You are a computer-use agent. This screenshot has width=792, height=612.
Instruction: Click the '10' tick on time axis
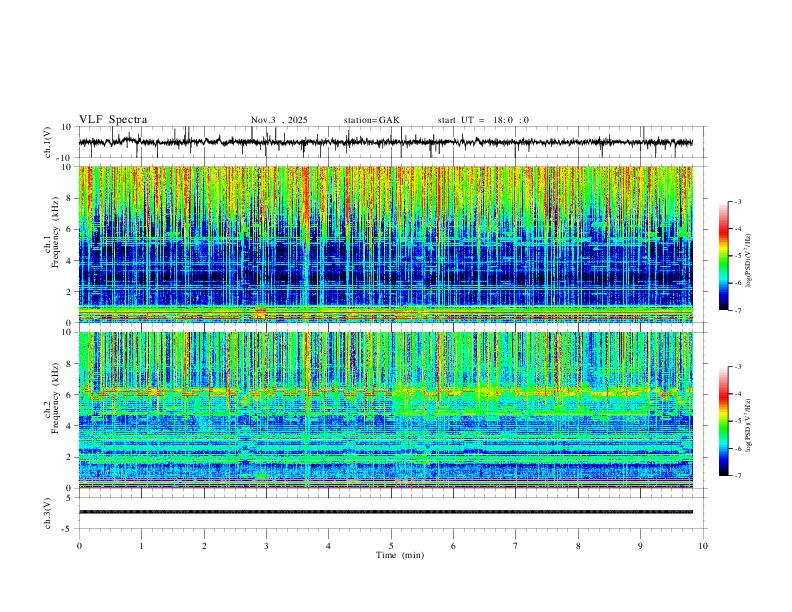(703, 546)
